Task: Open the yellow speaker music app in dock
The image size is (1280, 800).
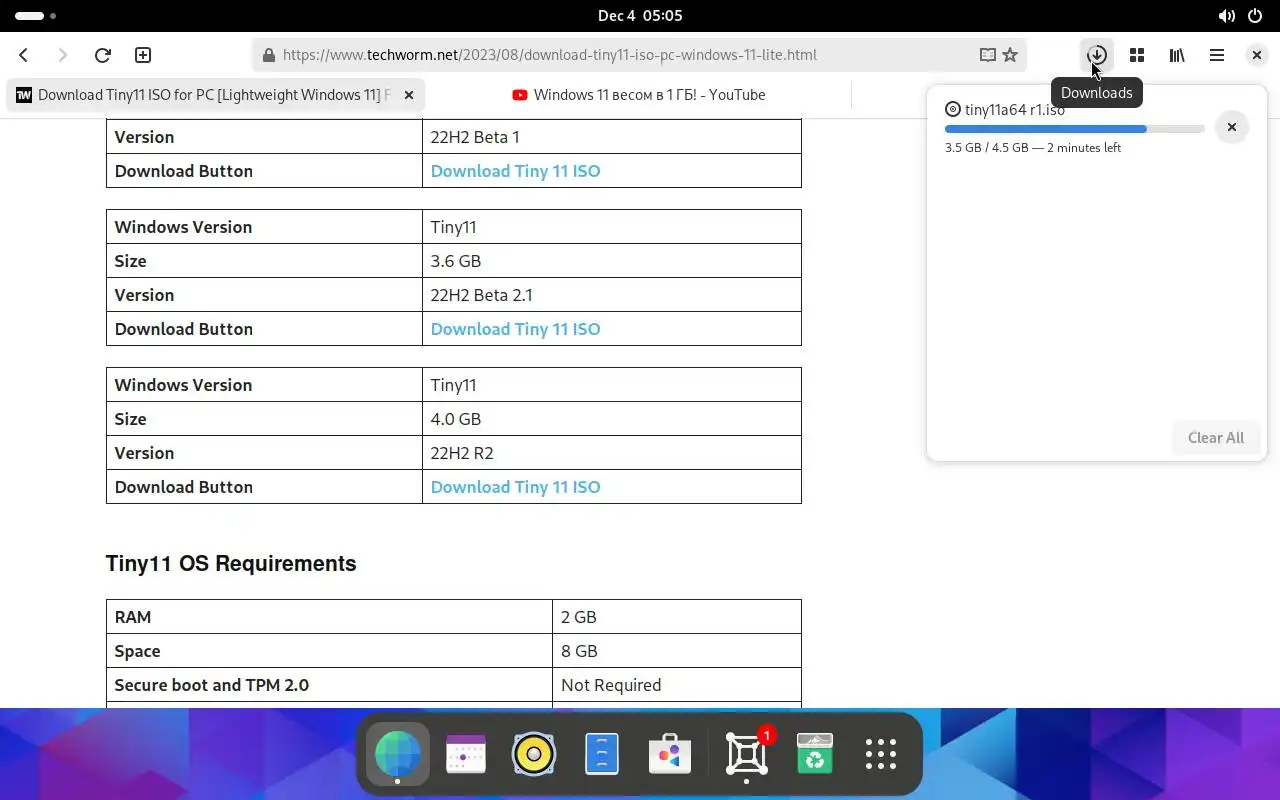Action: pos(534,753)
